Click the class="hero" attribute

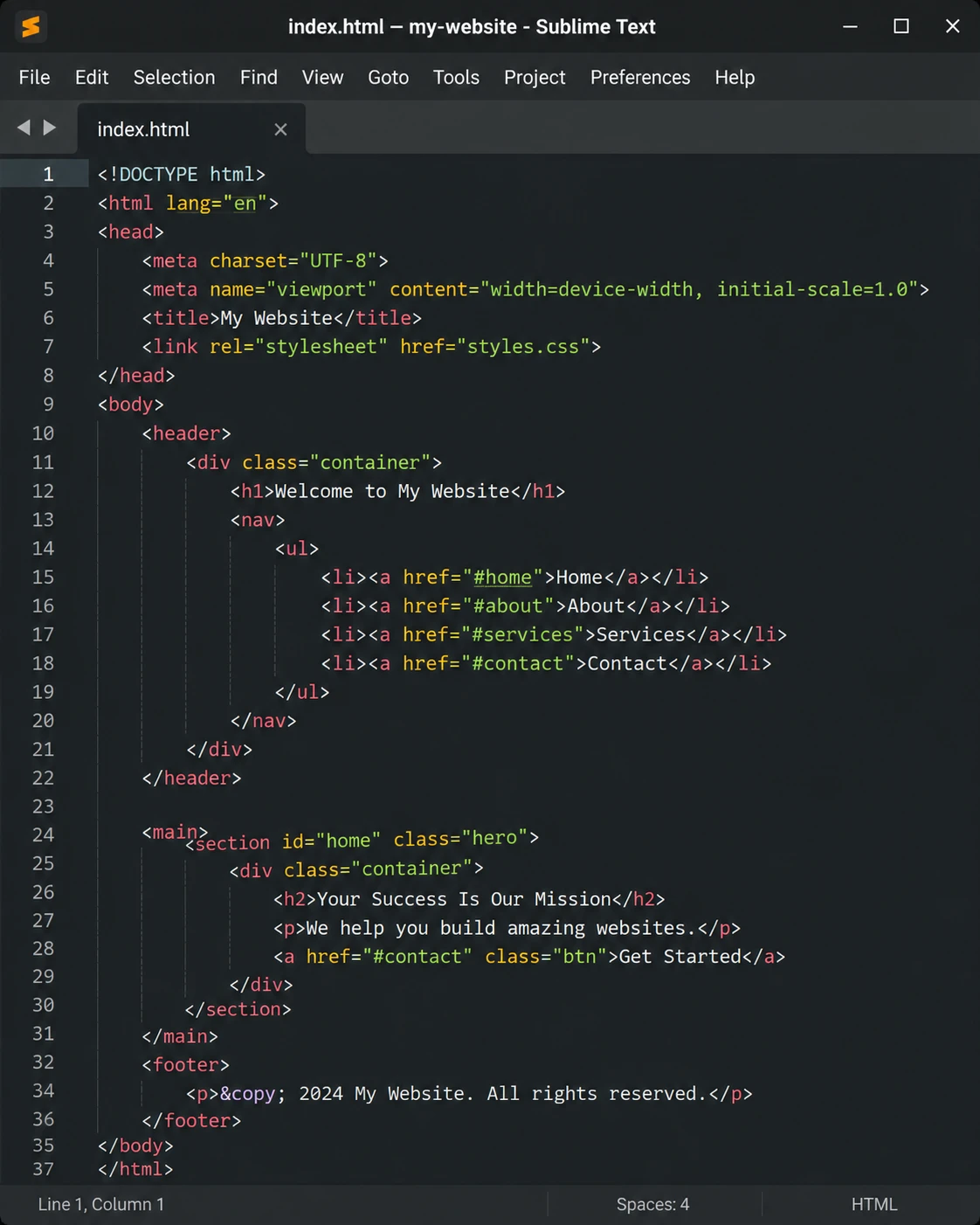pyautogui.click(x=459, y=838)
